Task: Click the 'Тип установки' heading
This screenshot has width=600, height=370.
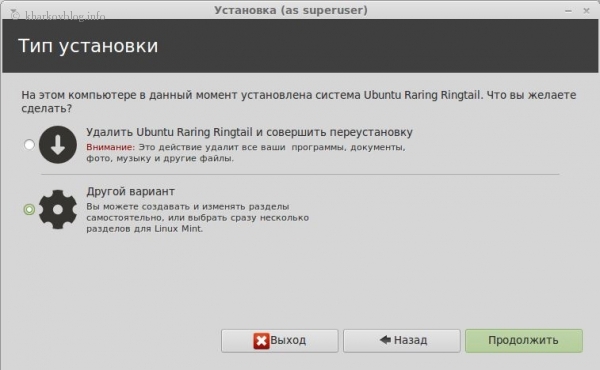Action: [88, 46]
